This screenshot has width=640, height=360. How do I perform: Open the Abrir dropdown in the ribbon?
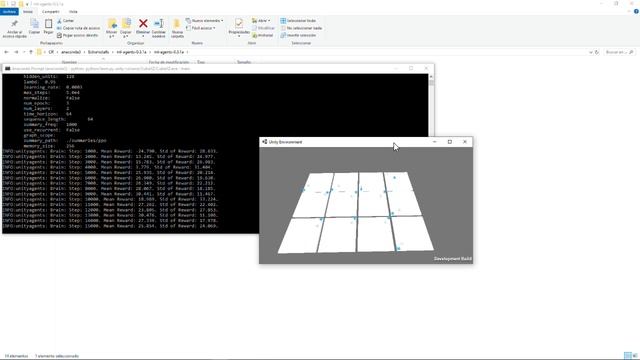click(x=261, y=20)
